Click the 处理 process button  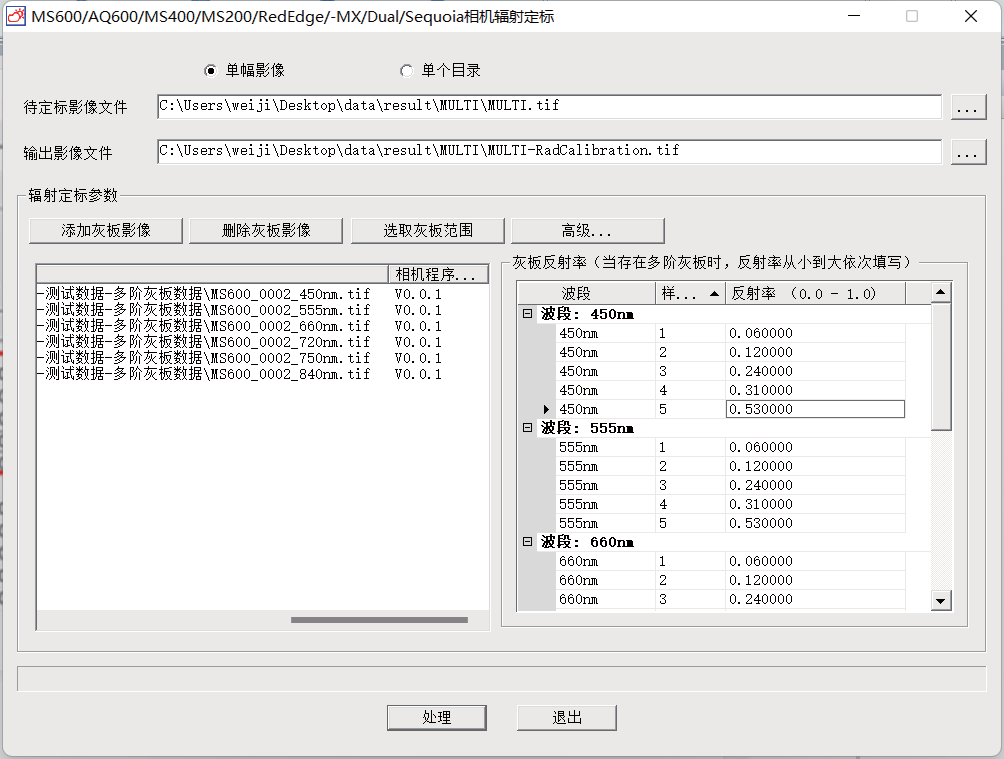pyautogui.click(x=437, y=717)
